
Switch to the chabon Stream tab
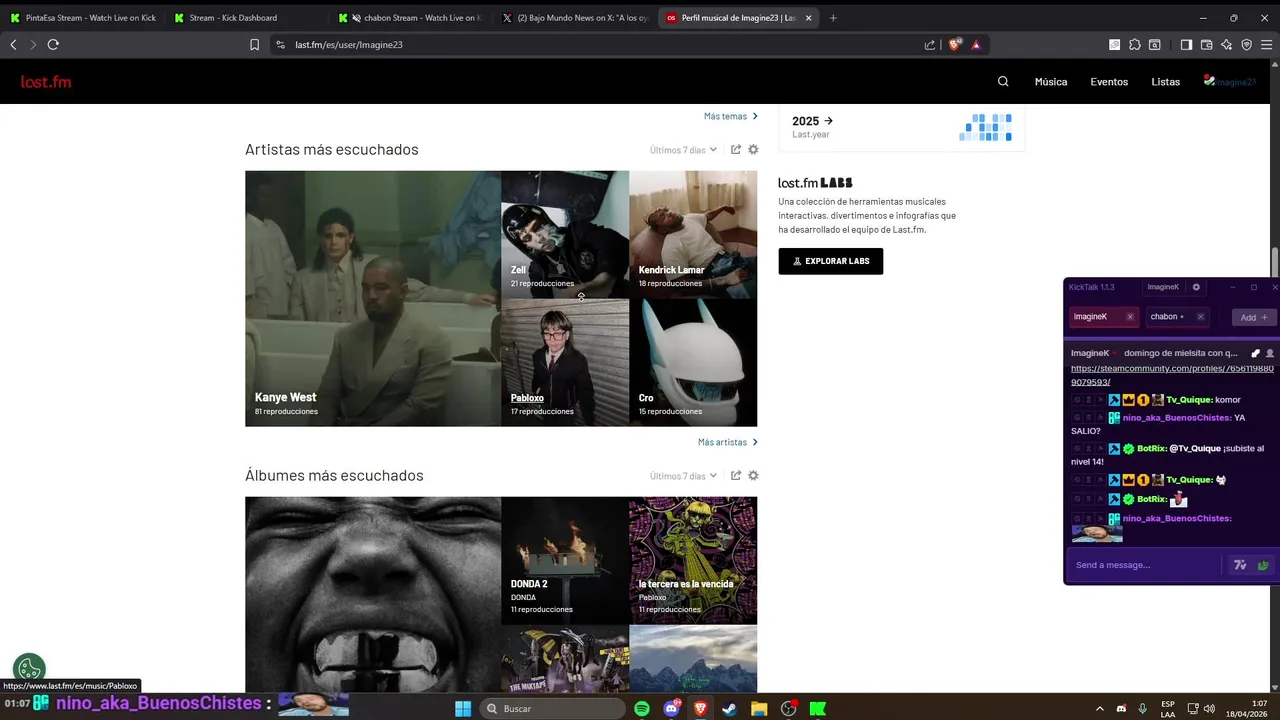pos(410,18)
